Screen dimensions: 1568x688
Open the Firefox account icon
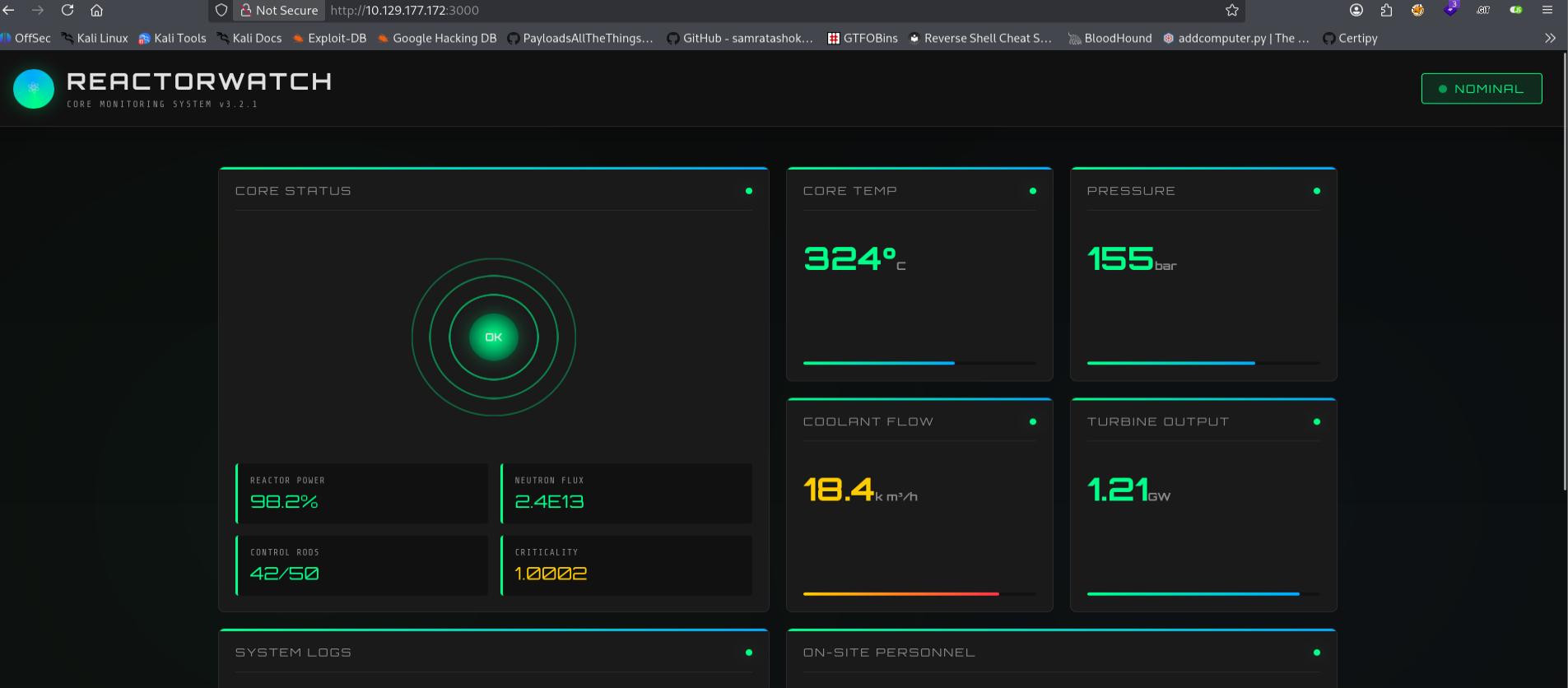[1356, 10]
